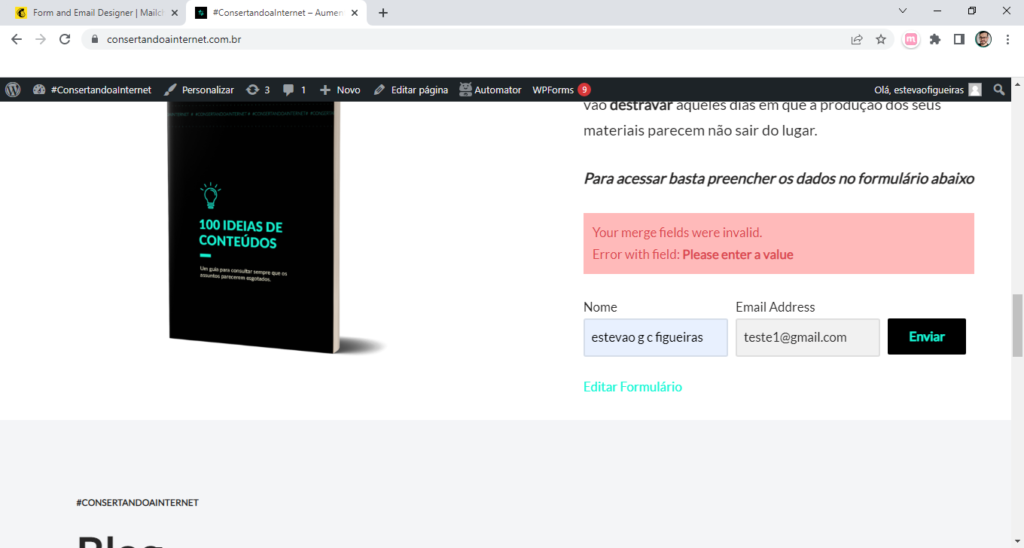
Task: Close the Form and Email Designer tab
Action: click(x=174, y=12)
